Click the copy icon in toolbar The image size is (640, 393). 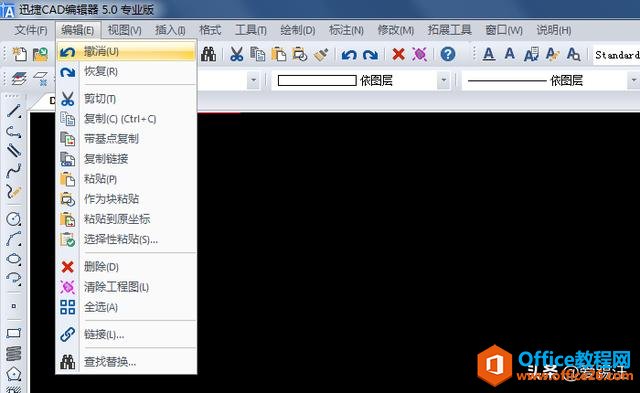pos(258,54)
